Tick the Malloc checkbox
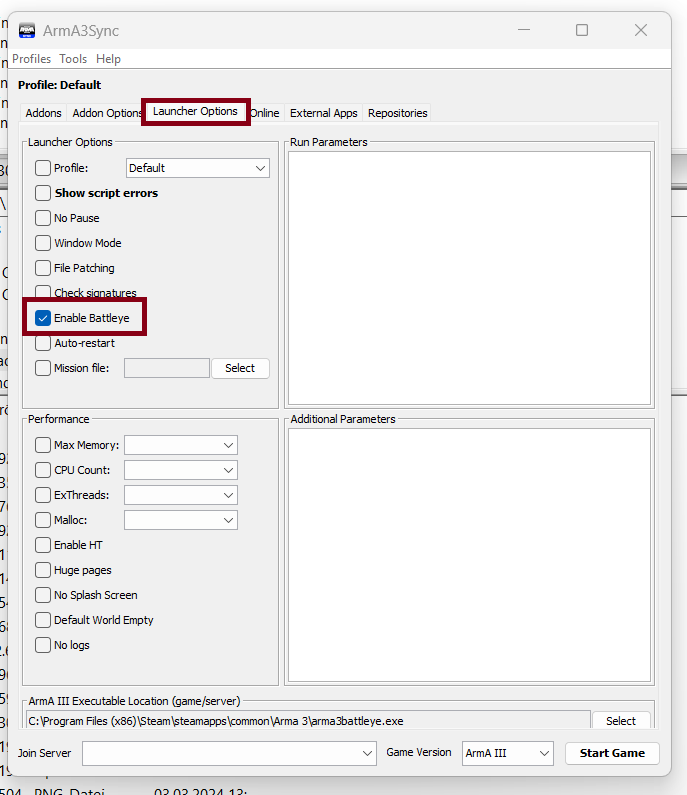This screenshot has height=795, width=687. click(43, 520)
